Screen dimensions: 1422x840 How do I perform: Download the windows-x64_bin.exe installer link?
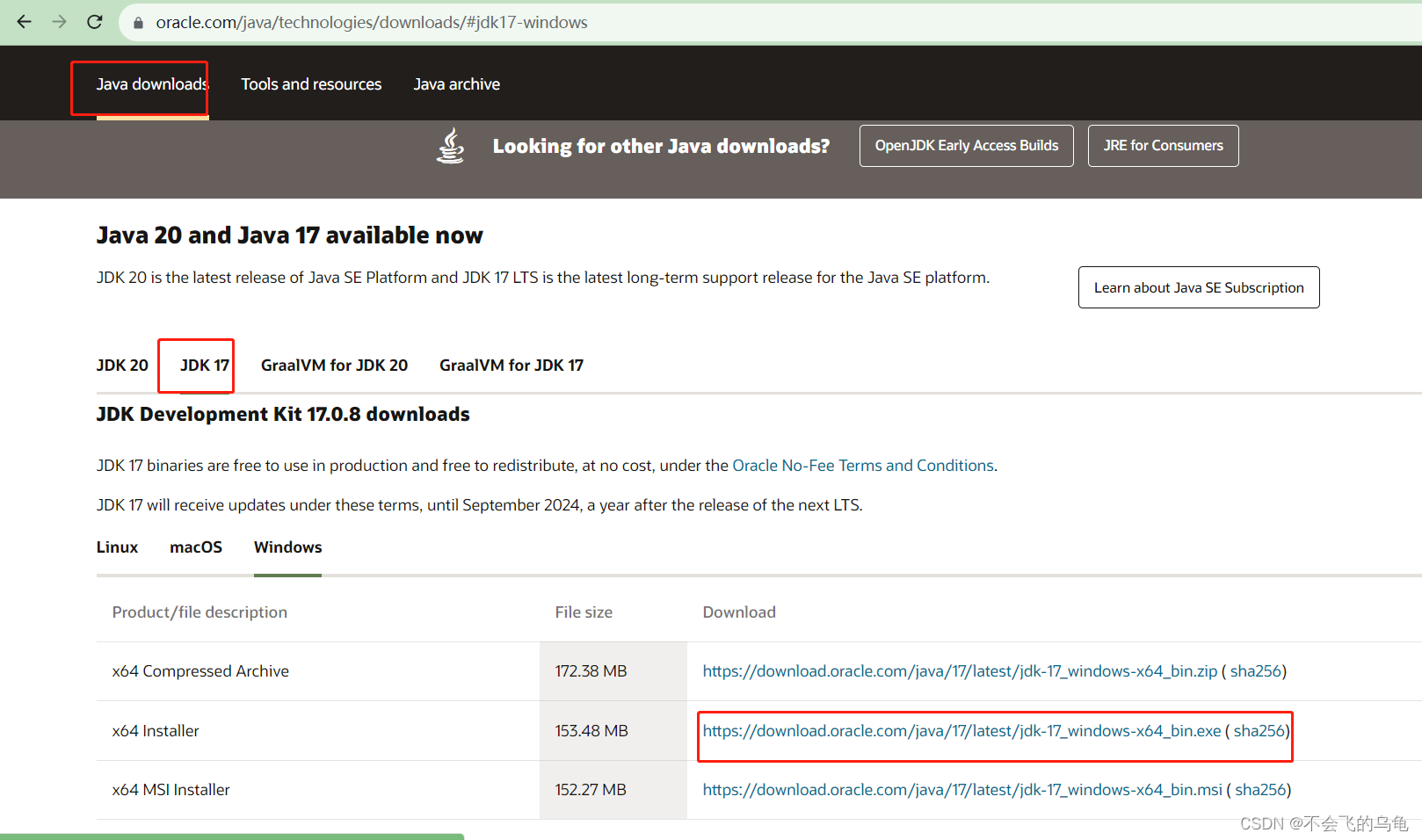pos(961,731)
